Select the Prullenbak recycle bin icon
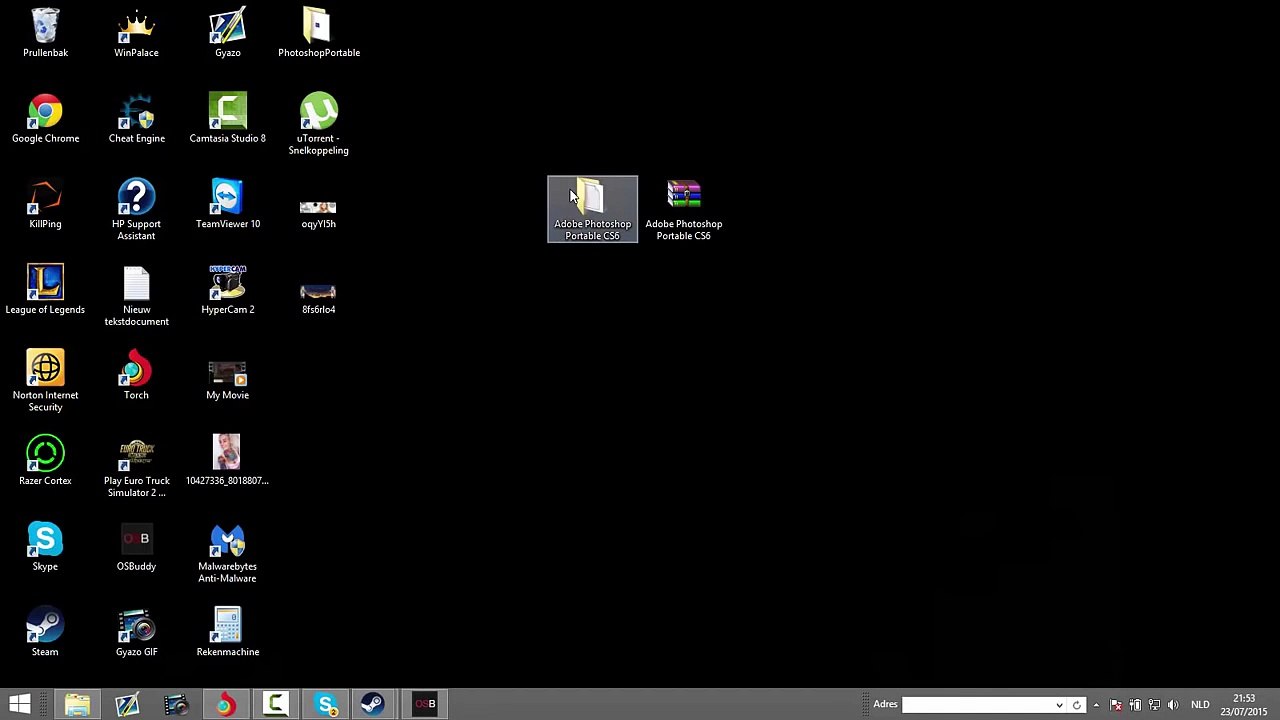 click(45, 33)
